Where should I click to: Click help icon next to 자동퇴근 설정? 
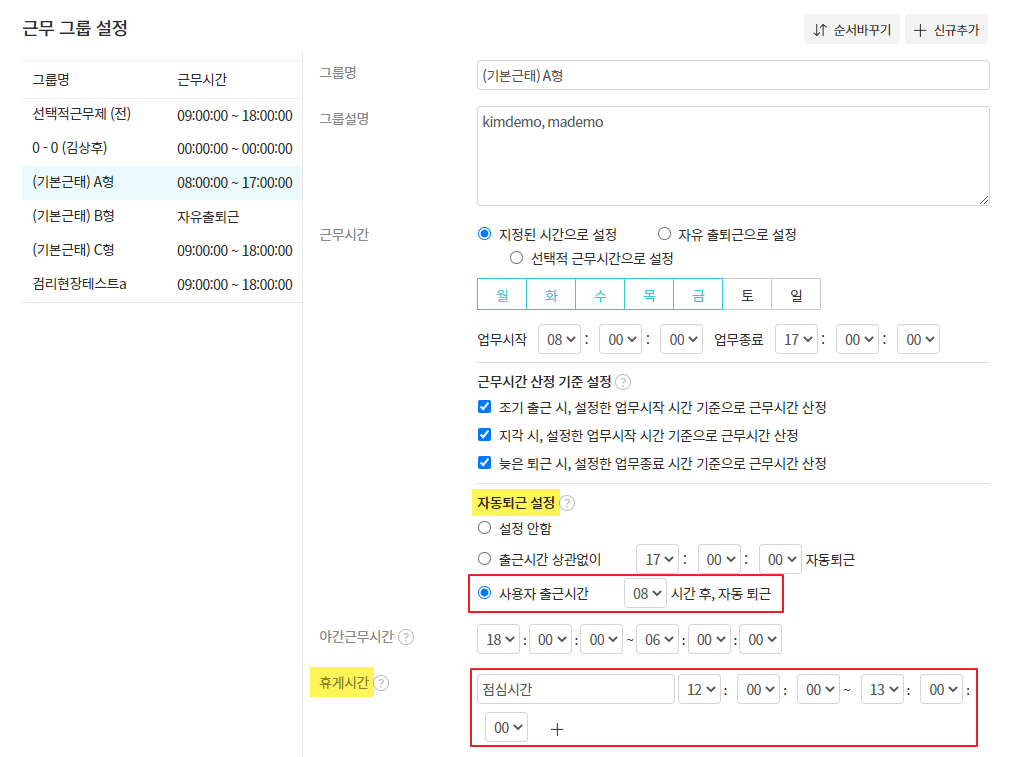coord(567,503)
